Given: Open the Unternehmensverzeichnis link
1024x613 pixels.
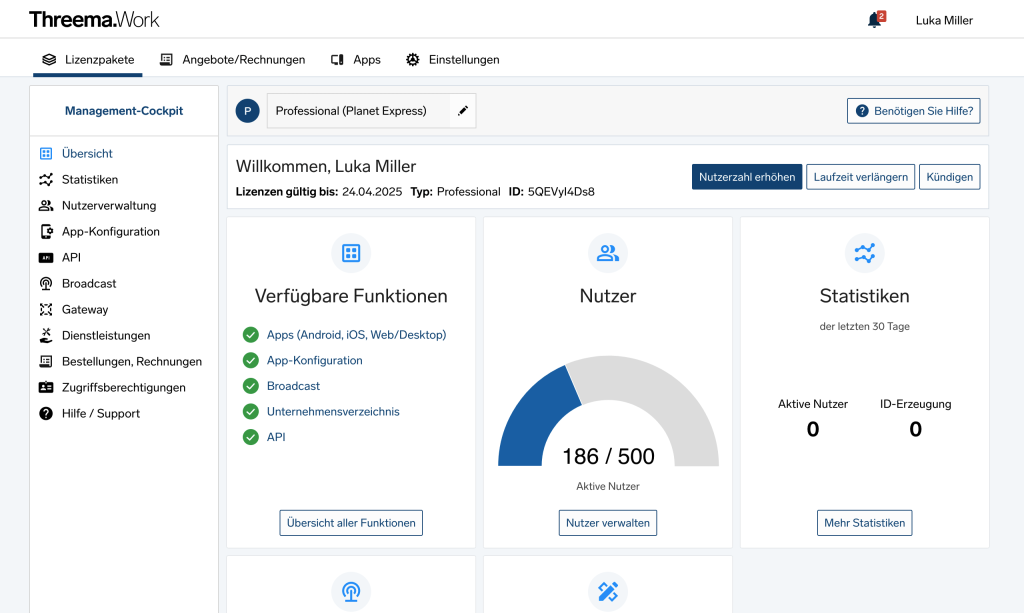Looking at the screenshot, I should (x=333, y=411).
